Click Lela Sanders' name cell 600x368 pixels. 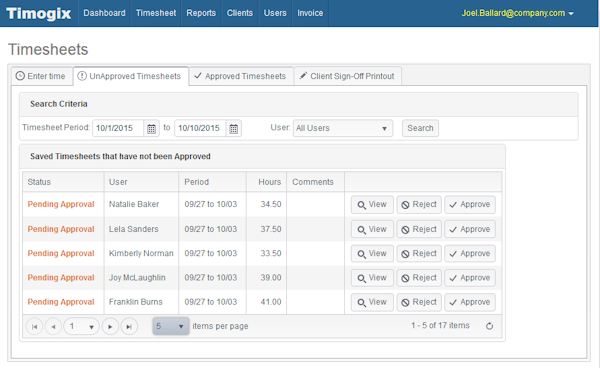(141, 229)
